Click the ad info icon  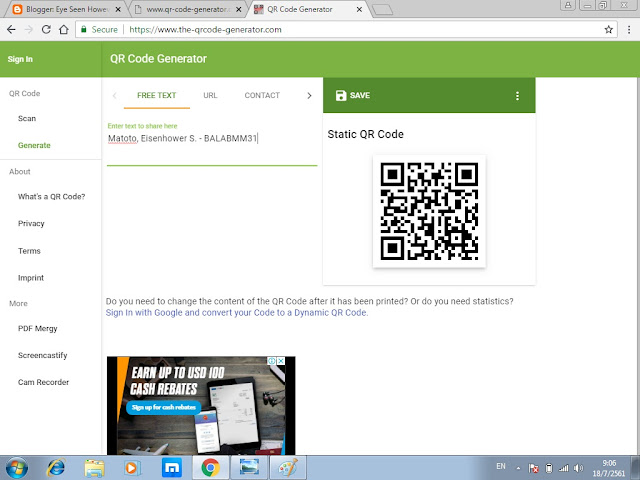click(x=271, y=361)
